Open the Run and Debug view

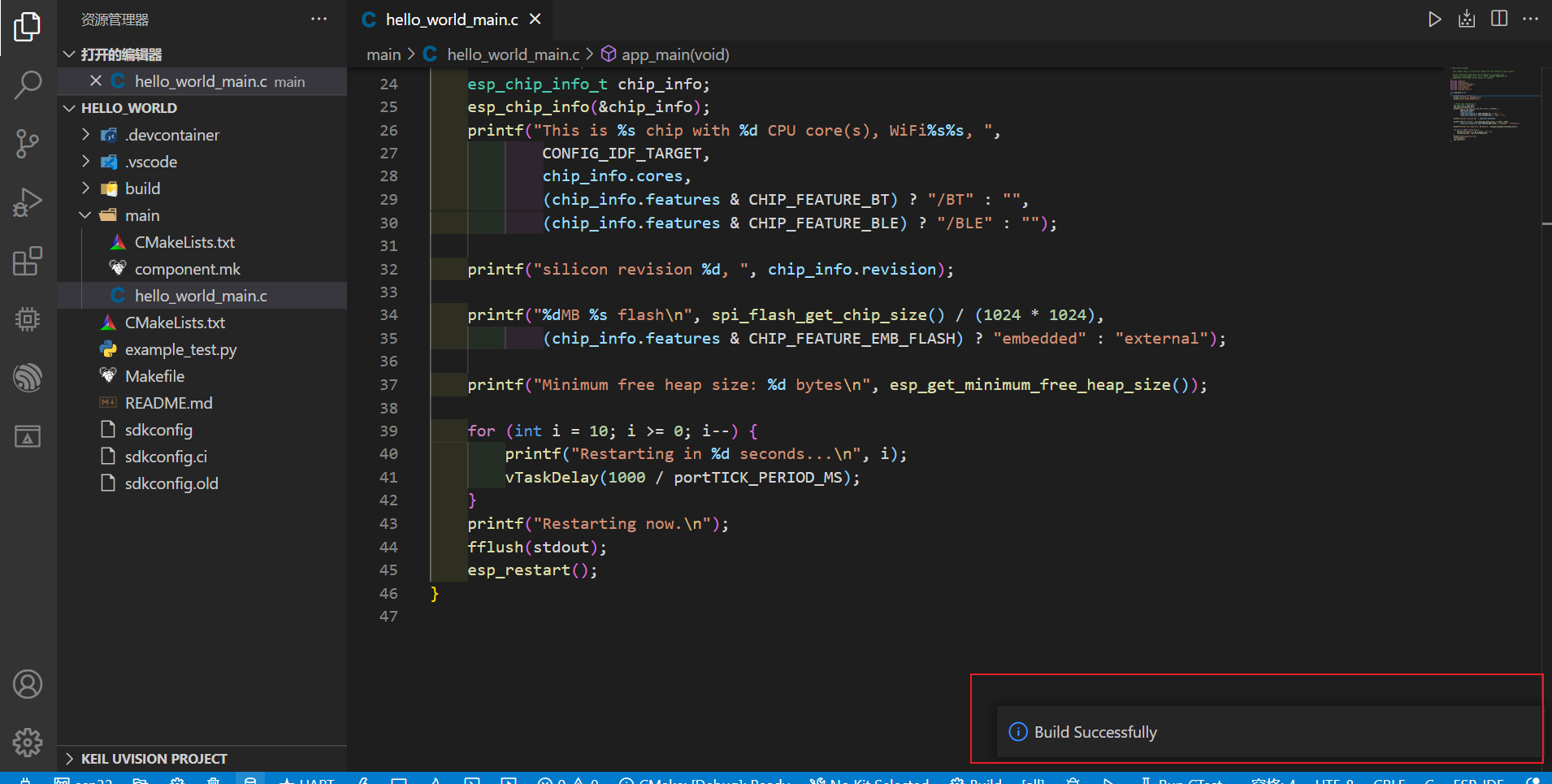28,202
